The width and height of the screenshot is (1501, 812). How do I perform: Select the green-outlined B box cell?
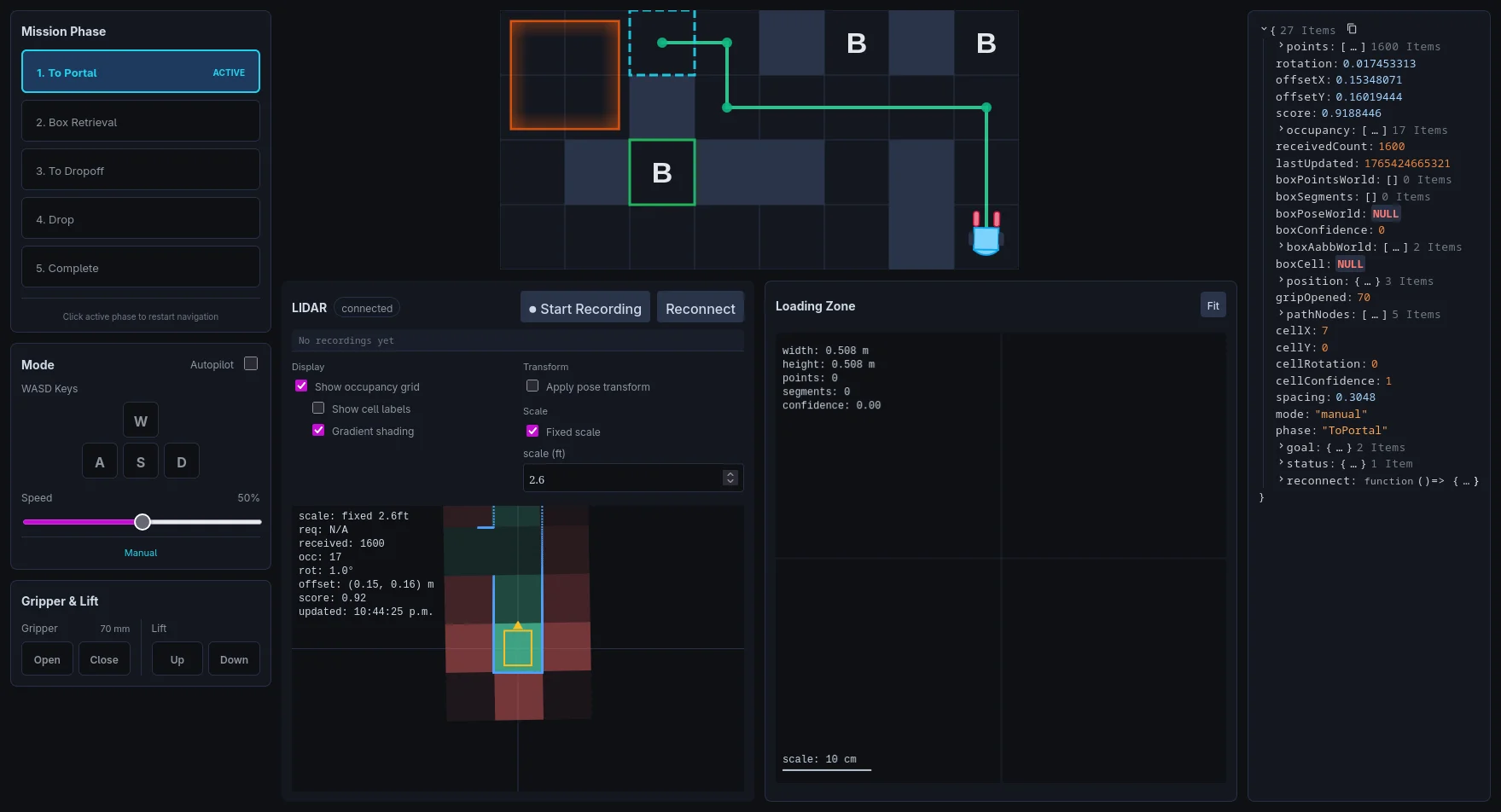click(662, 172)
